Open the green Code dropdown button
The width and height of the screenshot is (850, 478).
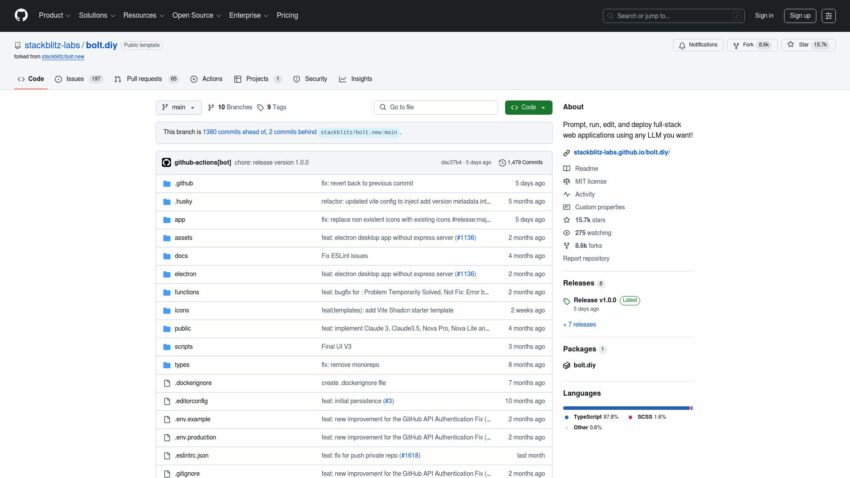click(529, 107)
